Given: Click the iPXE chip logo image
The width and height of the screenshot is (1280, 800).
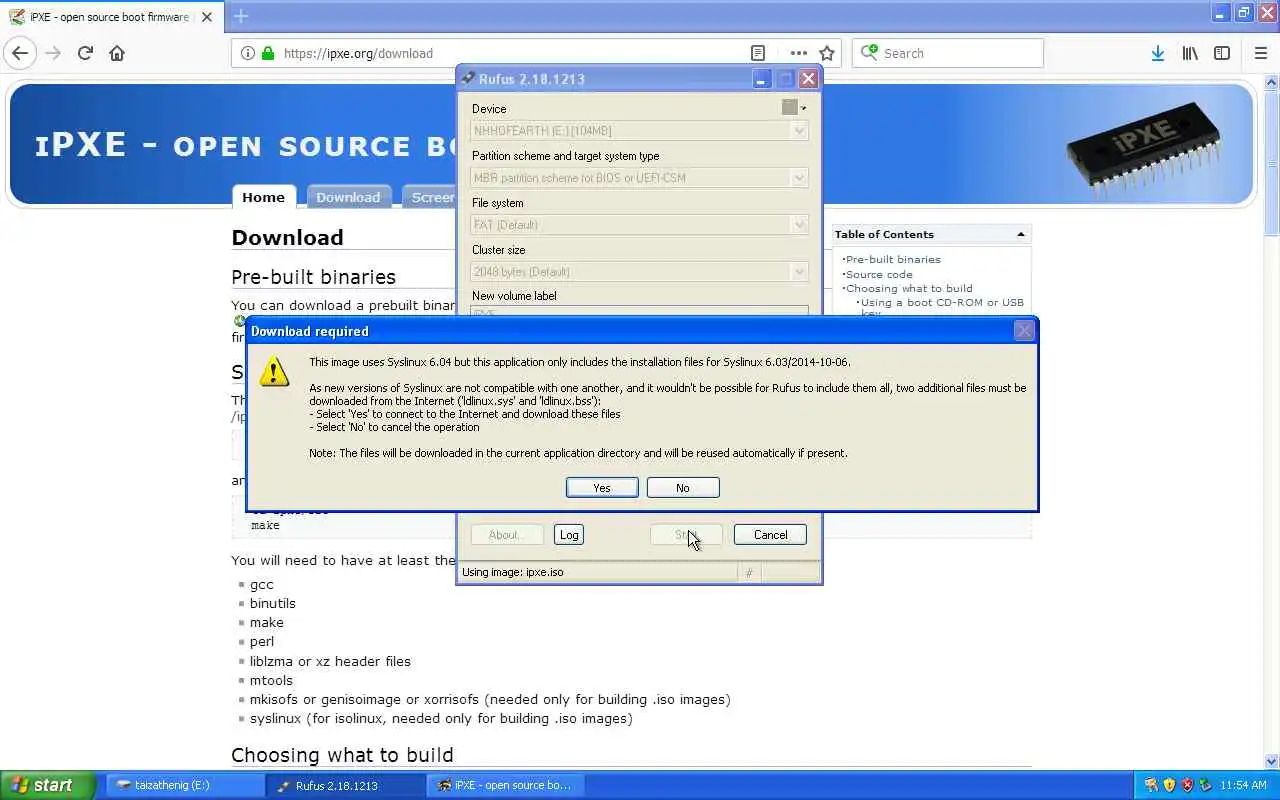Looking at the screenshot, I should coord(1142,150).
